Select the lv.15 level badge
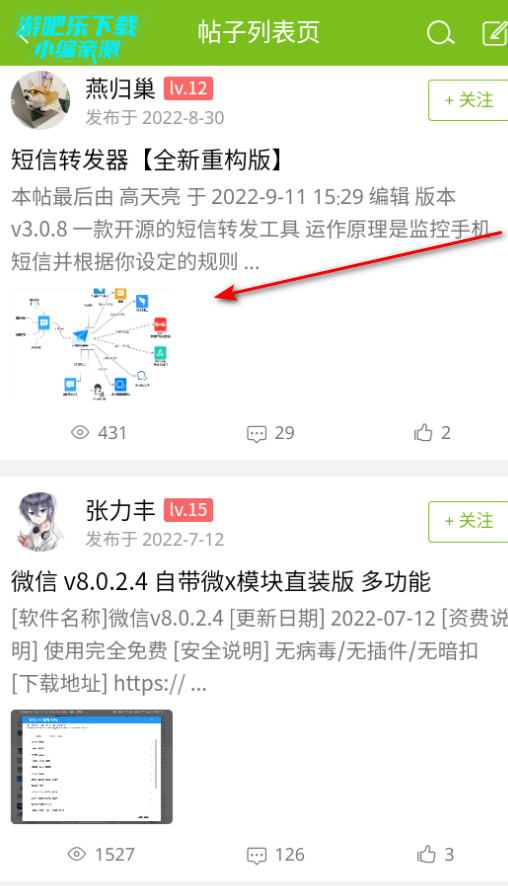This screenshot has height=886, width=508. click(188, 510)
